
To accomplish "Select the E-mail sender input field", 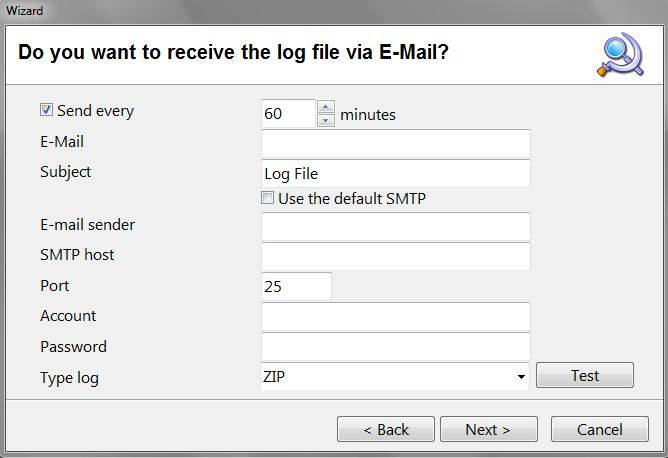I will (x=395, y=226).
